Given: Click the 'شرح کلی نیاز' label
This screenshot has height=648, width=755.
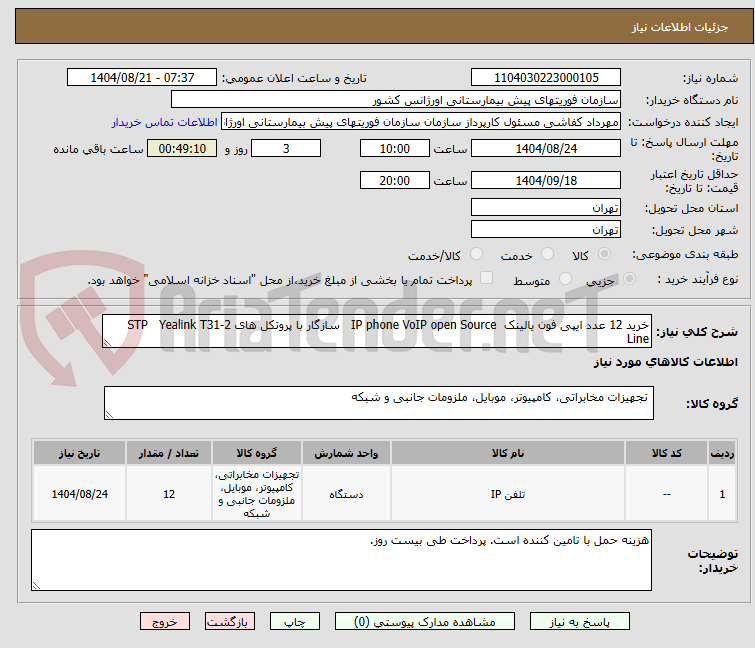Looking at the screenshot, I should (x=697, y=332).
